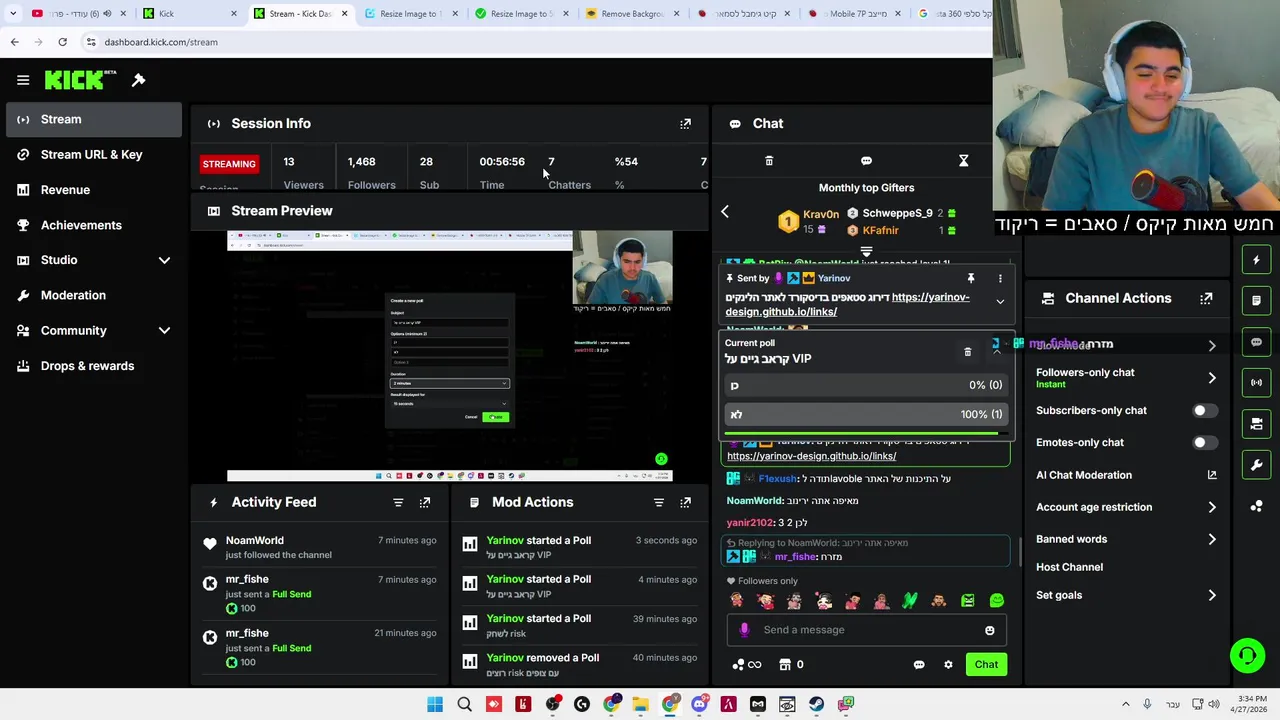1280x720 pixels.
Task: Reload the page using the browser refresh button
Action: tap(62, 42)
